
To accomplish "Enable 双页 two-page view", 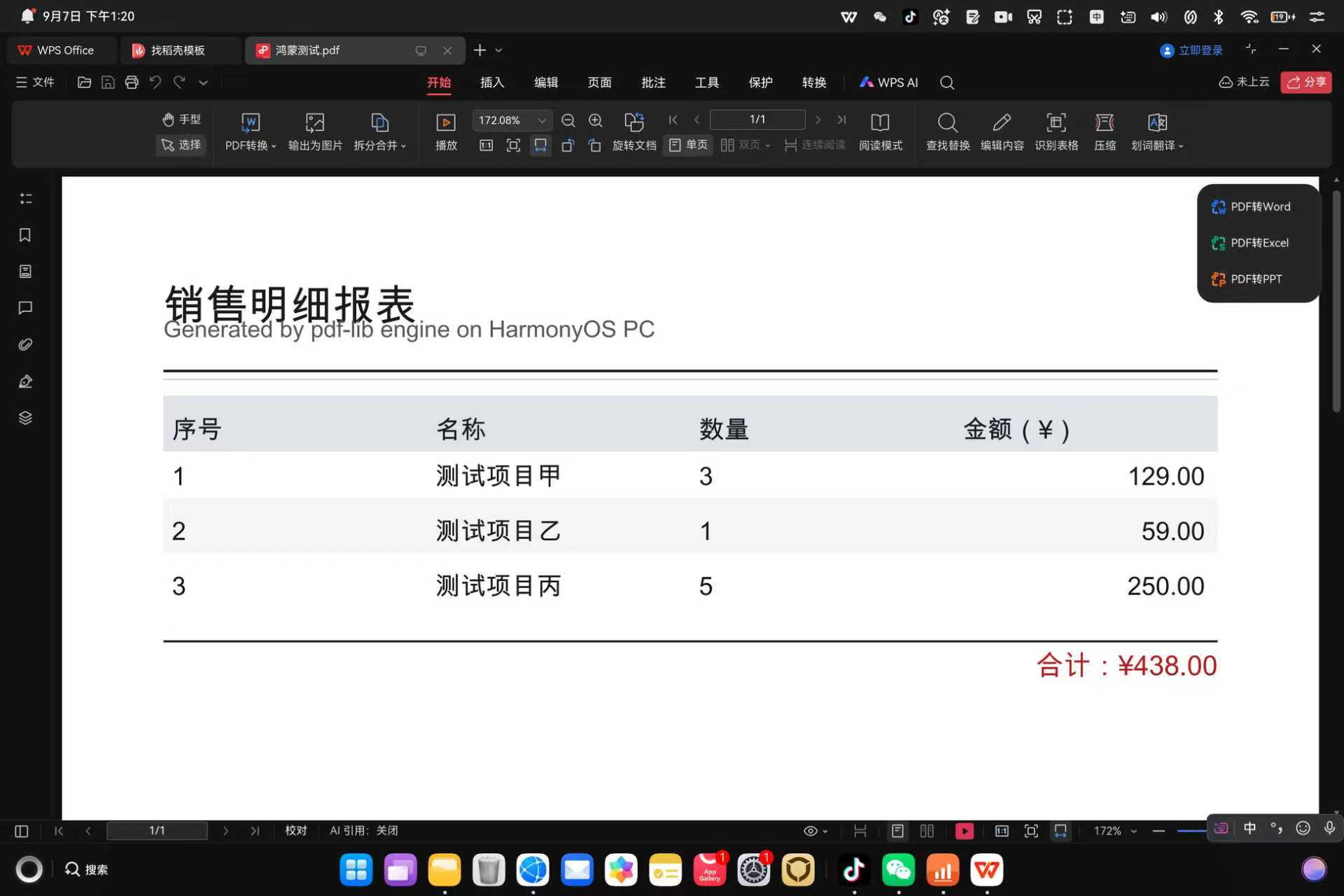I will coord(746,145).
